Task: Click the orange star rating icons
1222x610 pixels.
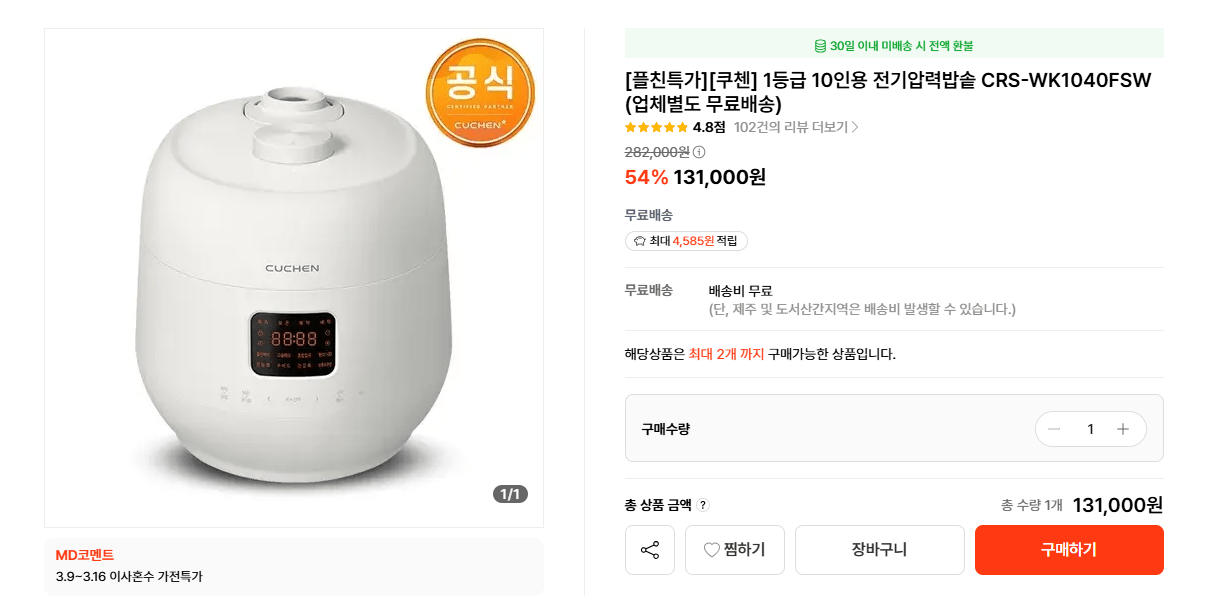Action: (x=655, y=128)
